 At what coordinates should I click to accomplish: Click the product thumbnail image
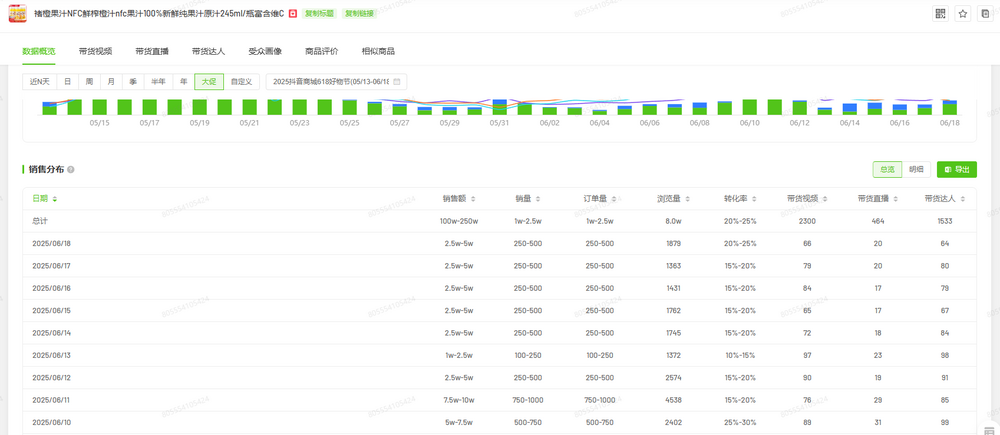(x=16, y=14)
